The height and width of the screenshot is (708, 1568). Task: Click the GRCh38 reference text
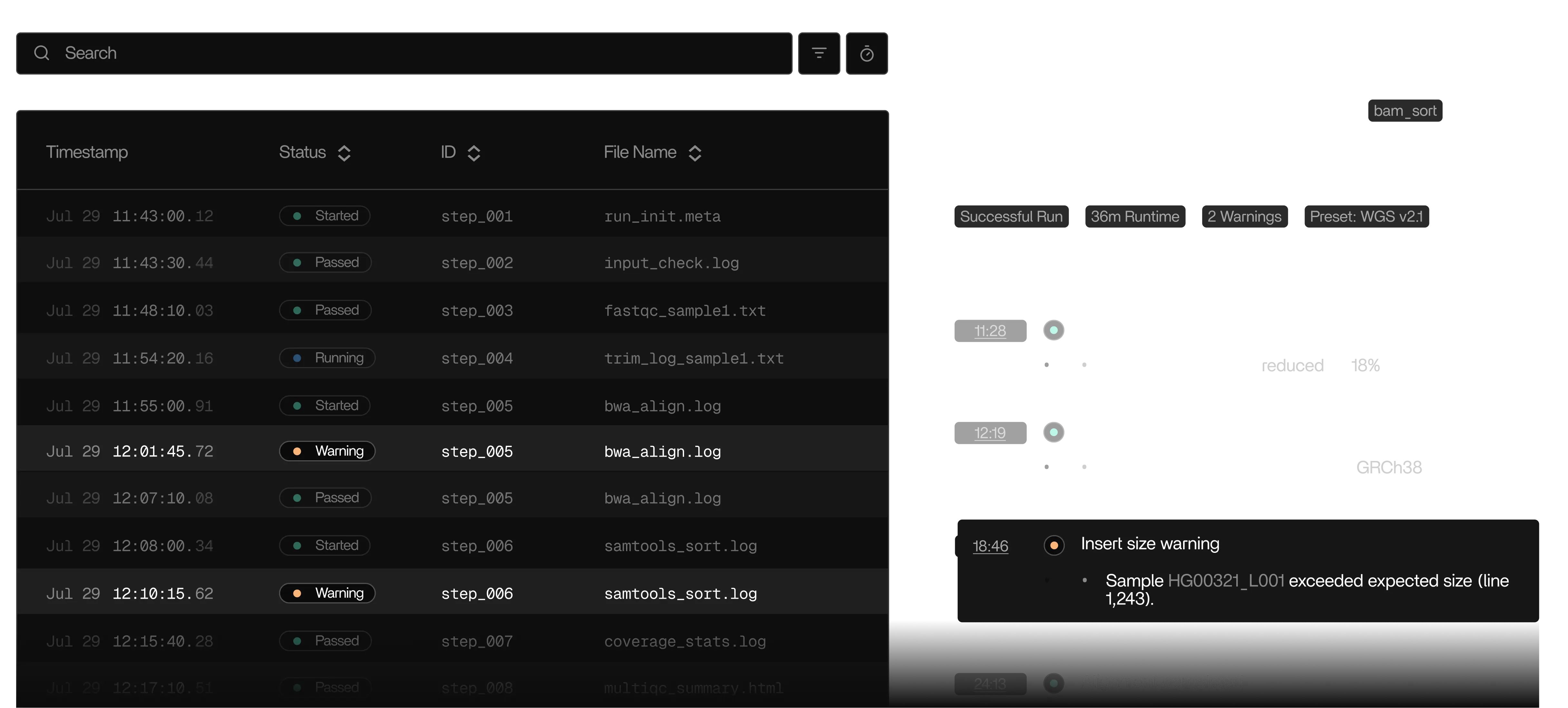click(1388, 467)
